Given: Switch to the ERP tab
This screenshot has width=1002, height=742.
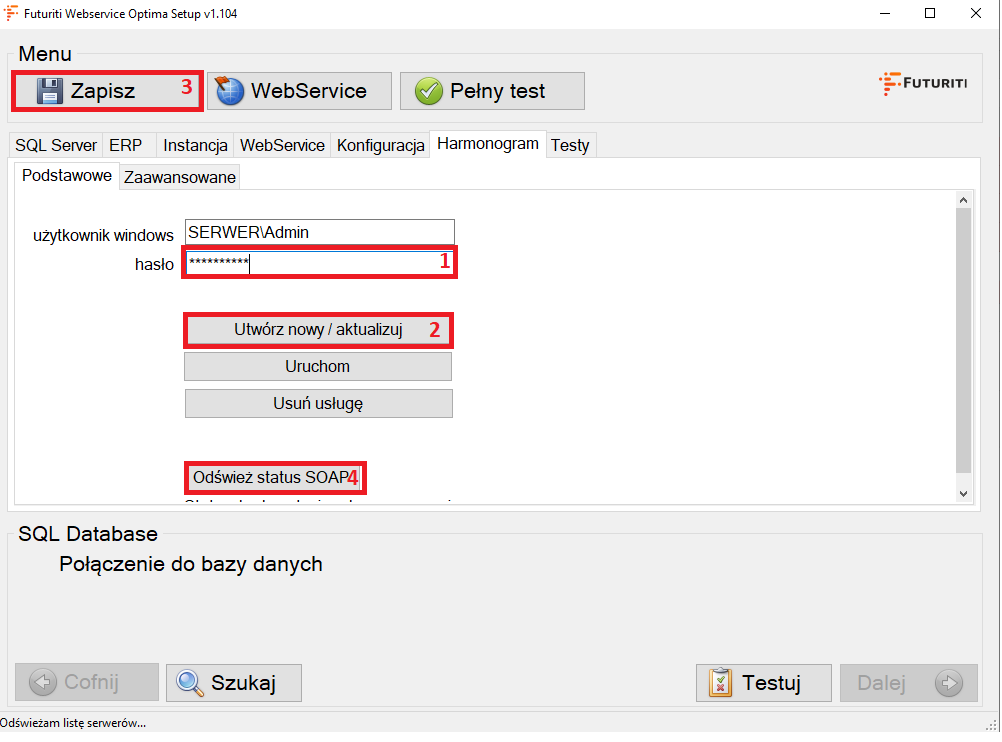Looking at the screenshot, I should tap(126, 145).
